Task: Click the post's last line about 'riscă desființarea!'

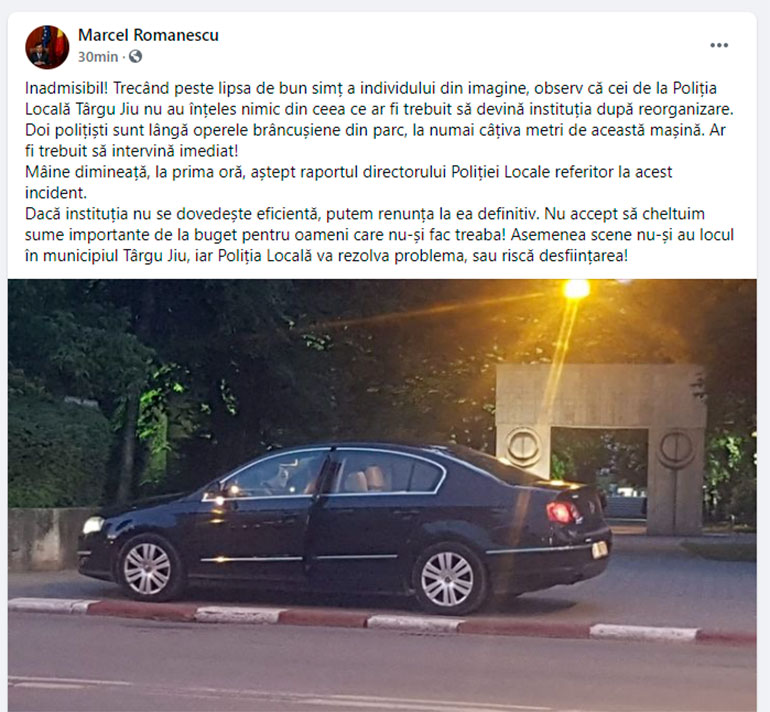Action: click(326, 256)
